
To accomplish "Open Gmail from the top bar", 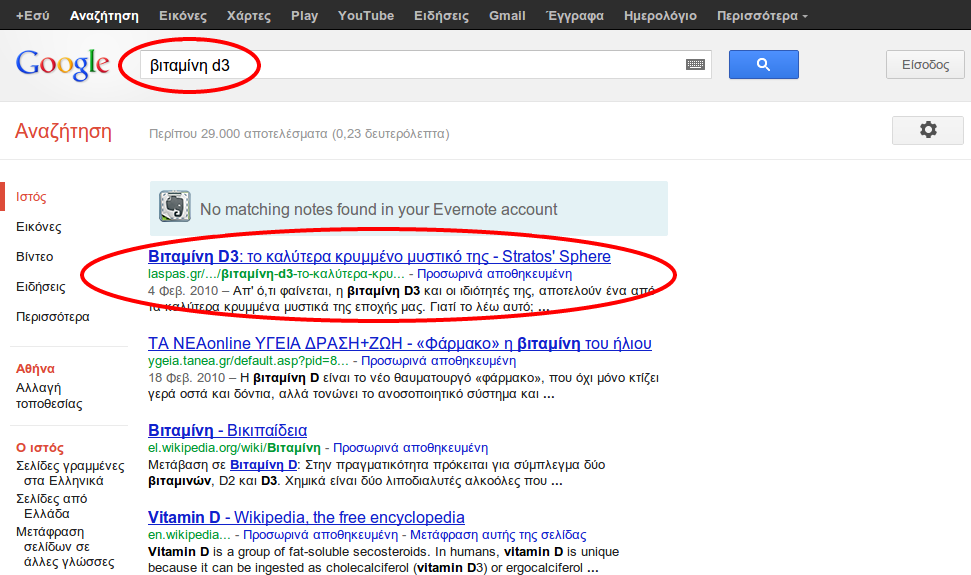I will 507,15.
